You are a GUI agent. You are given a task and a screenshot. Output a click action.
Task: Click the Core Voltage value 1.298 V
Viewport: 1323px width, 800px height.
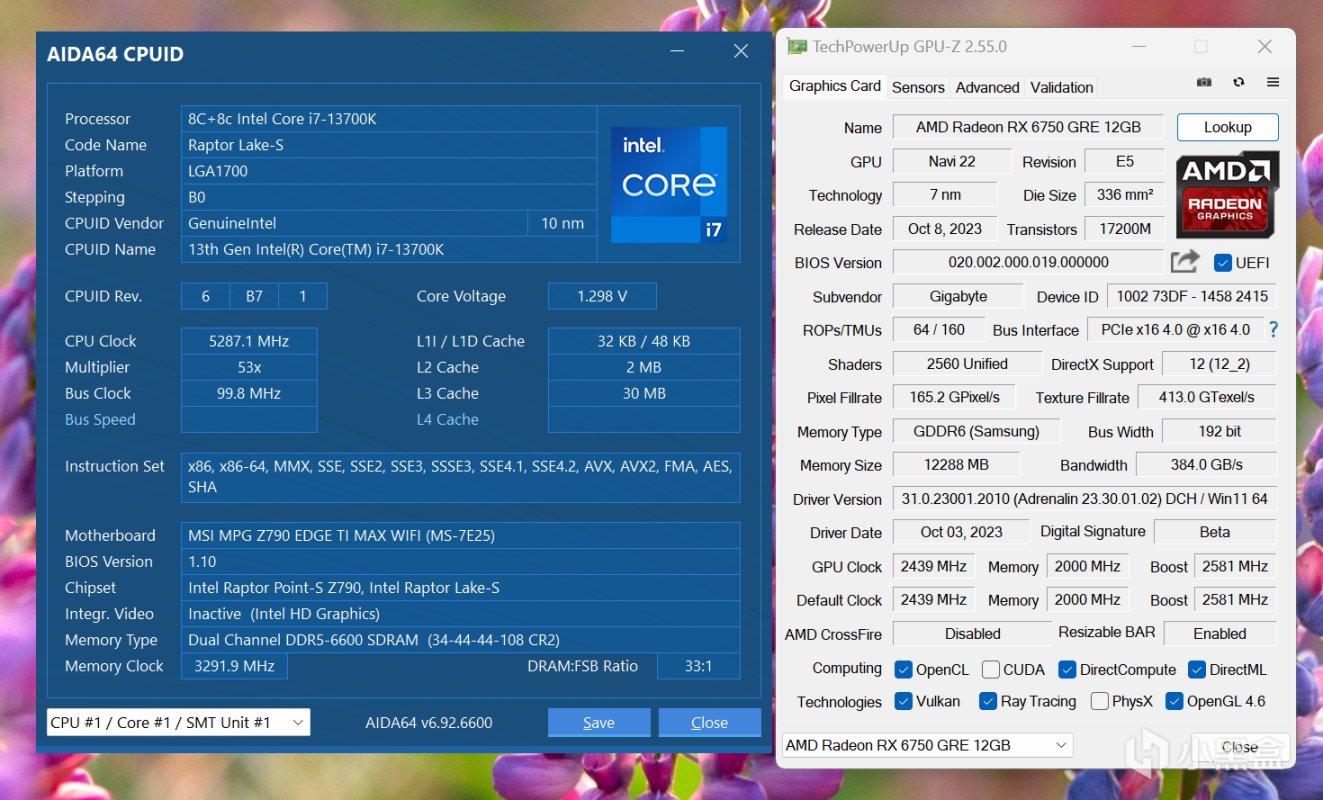pyautogui.click(x=602, y=296)
